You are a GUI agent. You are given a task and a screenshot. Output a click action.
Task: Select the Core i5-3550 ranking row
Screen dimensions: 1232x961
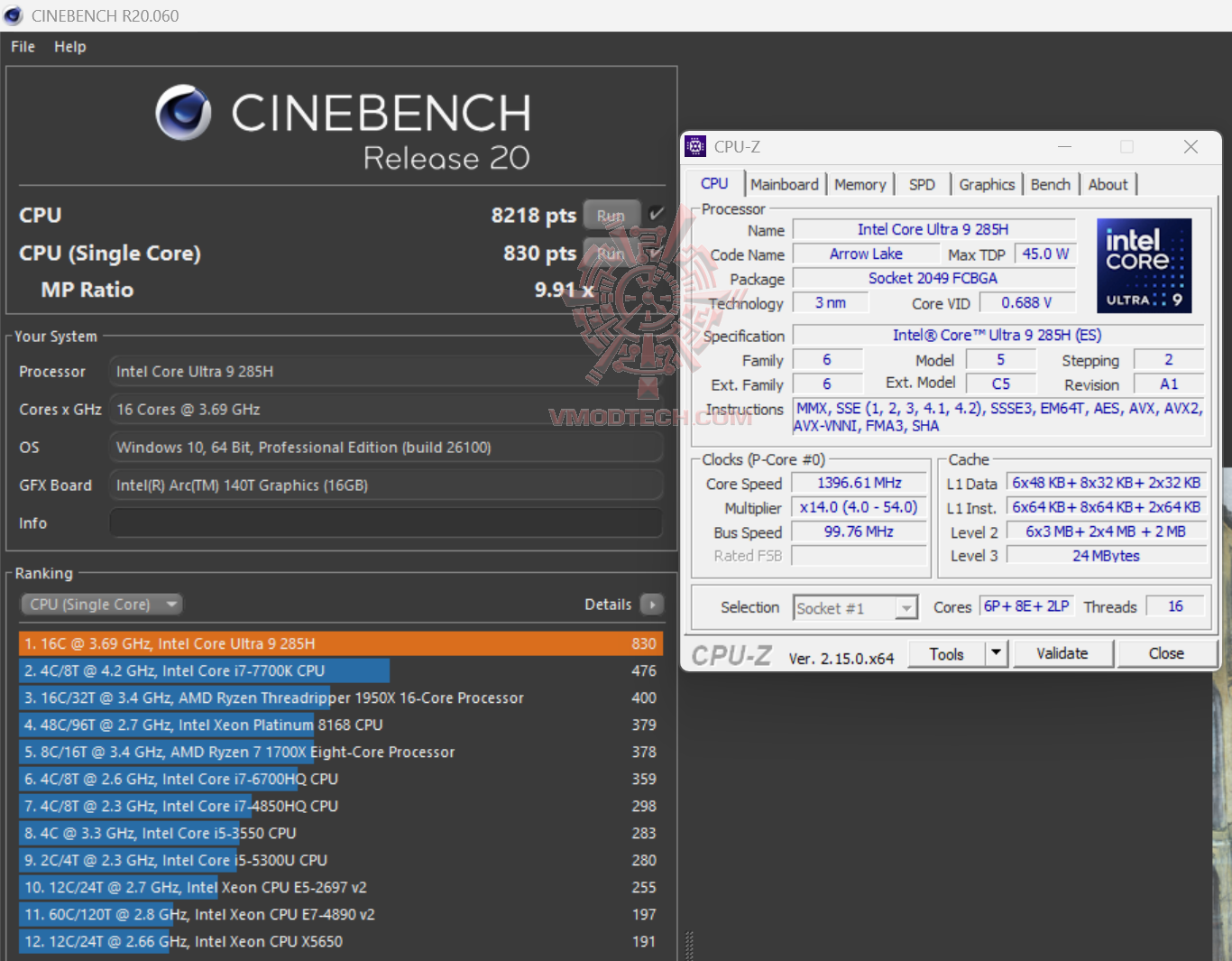pos(341,833)
